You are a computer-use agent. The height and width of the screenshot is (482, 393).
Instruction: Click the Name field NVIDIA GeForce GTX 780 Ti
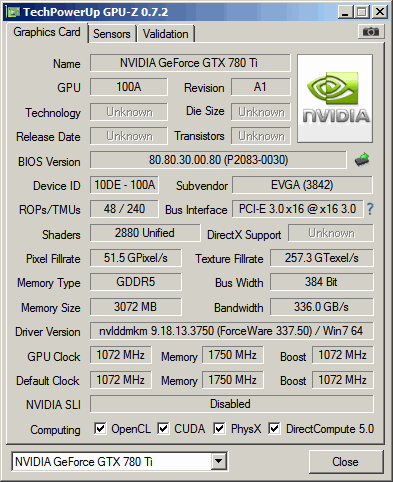click(190, 63)
